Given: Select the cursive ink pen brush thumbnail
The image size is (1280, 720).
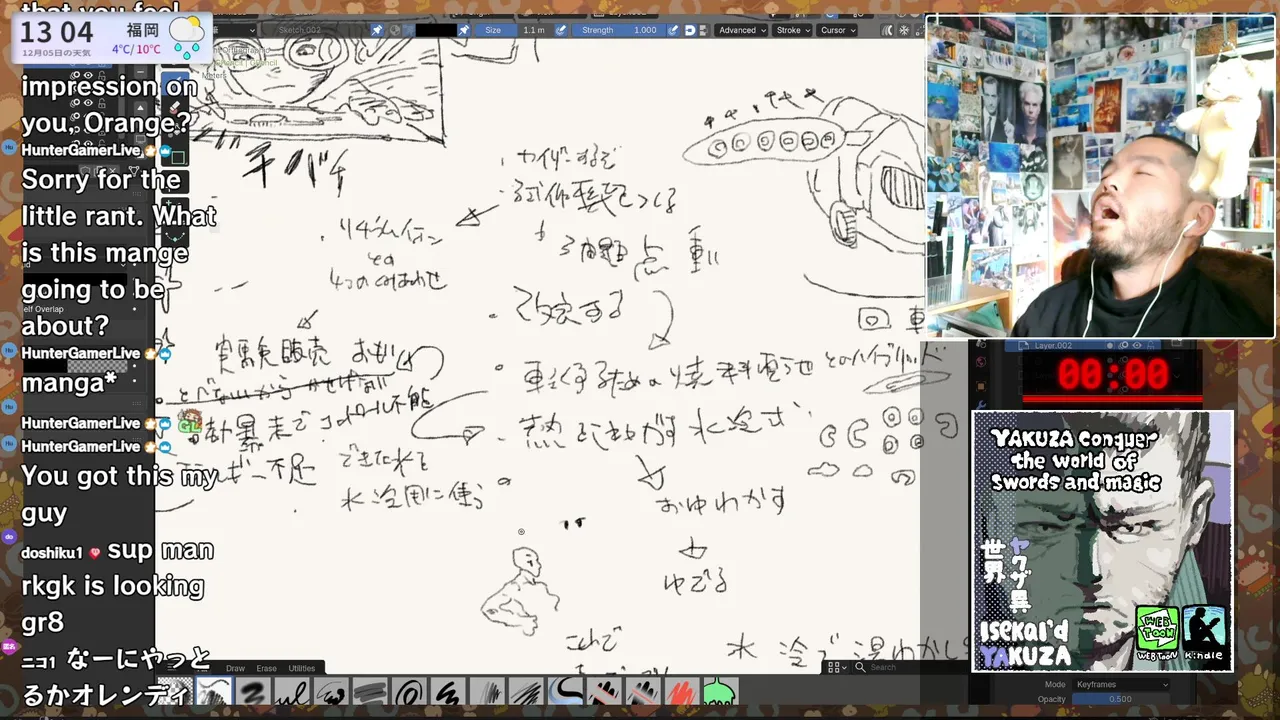Looking at the screenshot, I should coord(292,692).
